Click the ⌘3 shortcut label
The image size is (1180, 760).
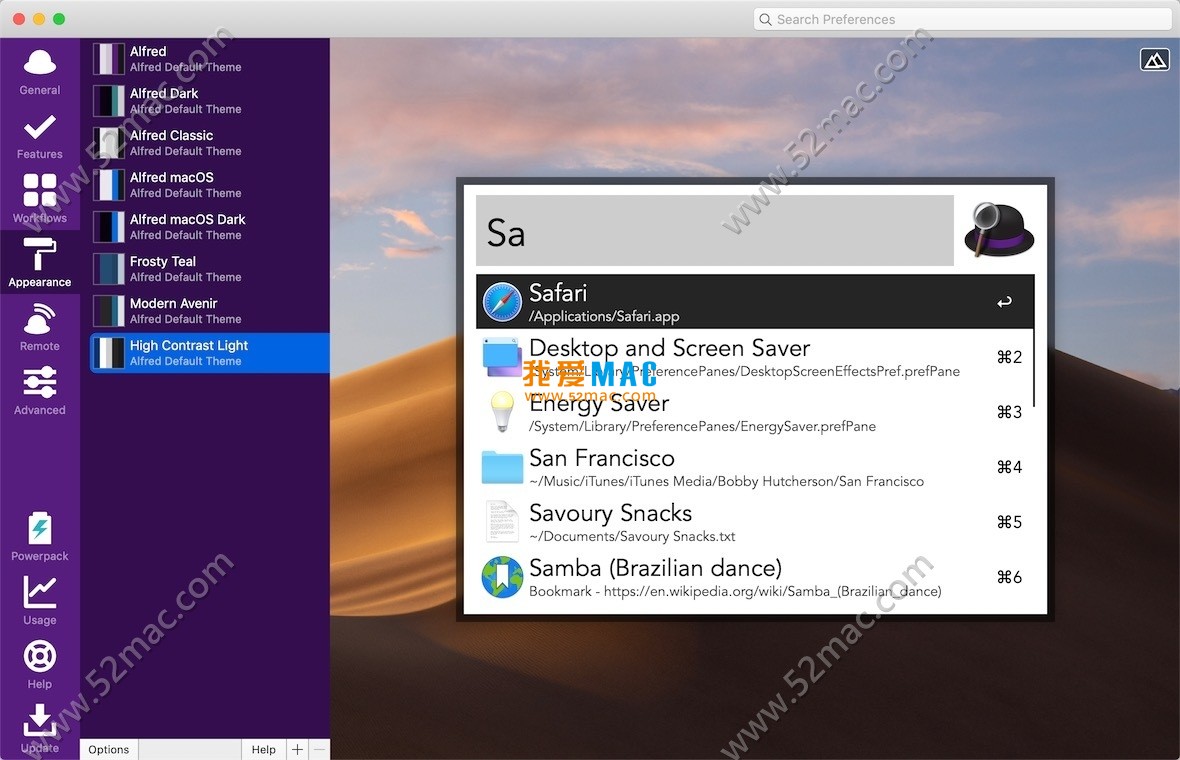click(1009, 412)
